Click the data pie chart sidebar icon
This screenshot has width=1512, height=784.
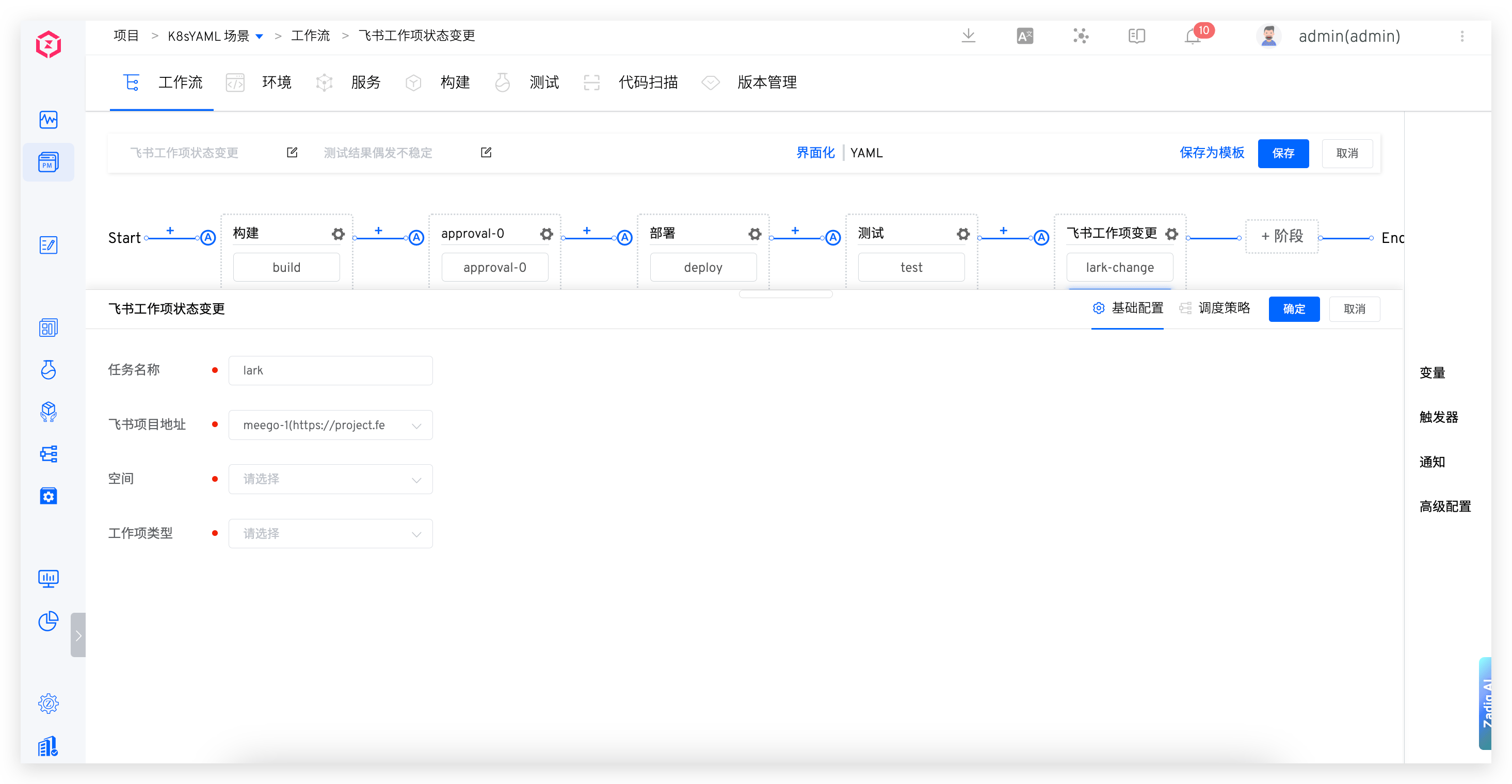coord(48,620)
